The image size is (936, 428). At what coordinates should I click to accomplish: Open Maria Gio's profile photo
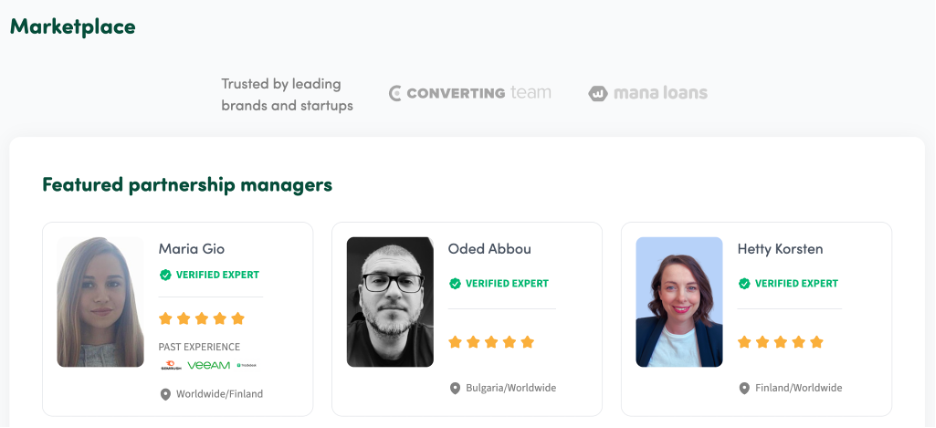[100, 302]
